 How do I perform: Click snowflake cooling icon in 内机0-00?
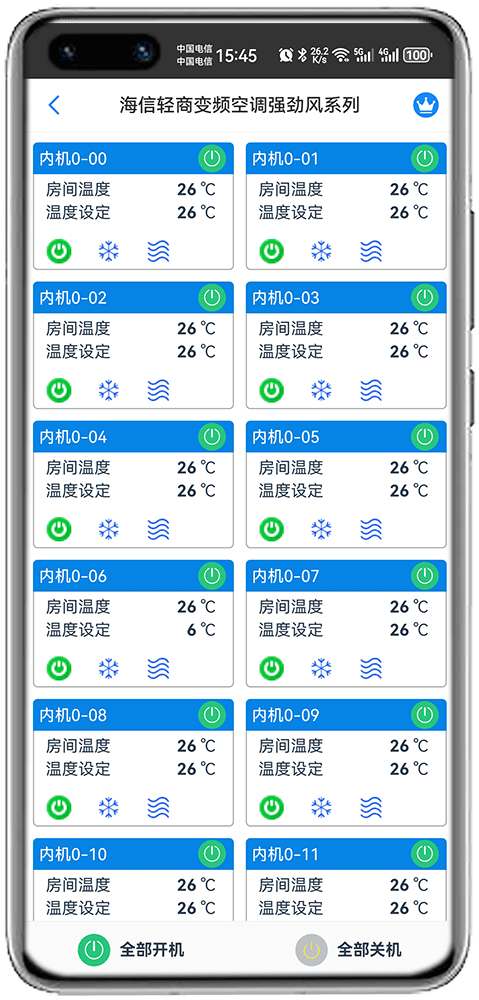click(109, 251)
